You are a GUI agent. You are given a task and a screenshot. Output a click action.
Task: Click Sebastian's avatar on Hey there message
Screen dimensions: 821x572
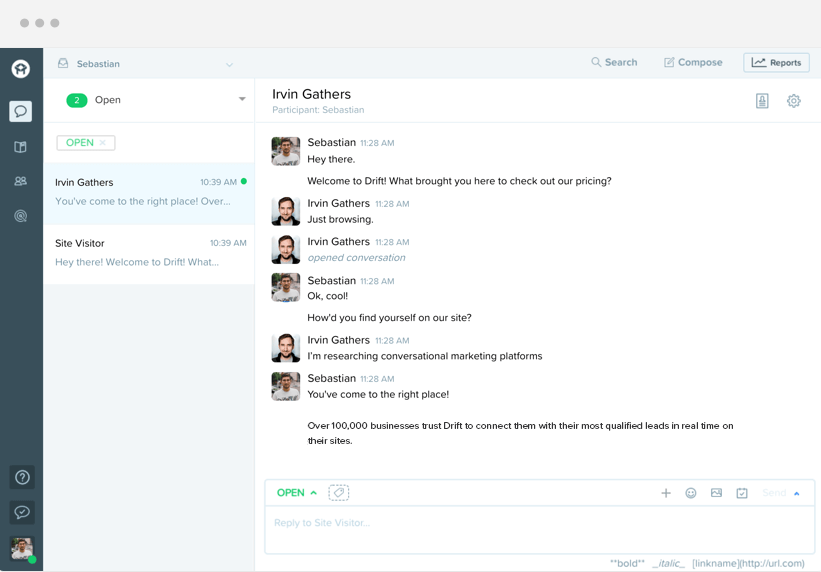coord(286,151)
